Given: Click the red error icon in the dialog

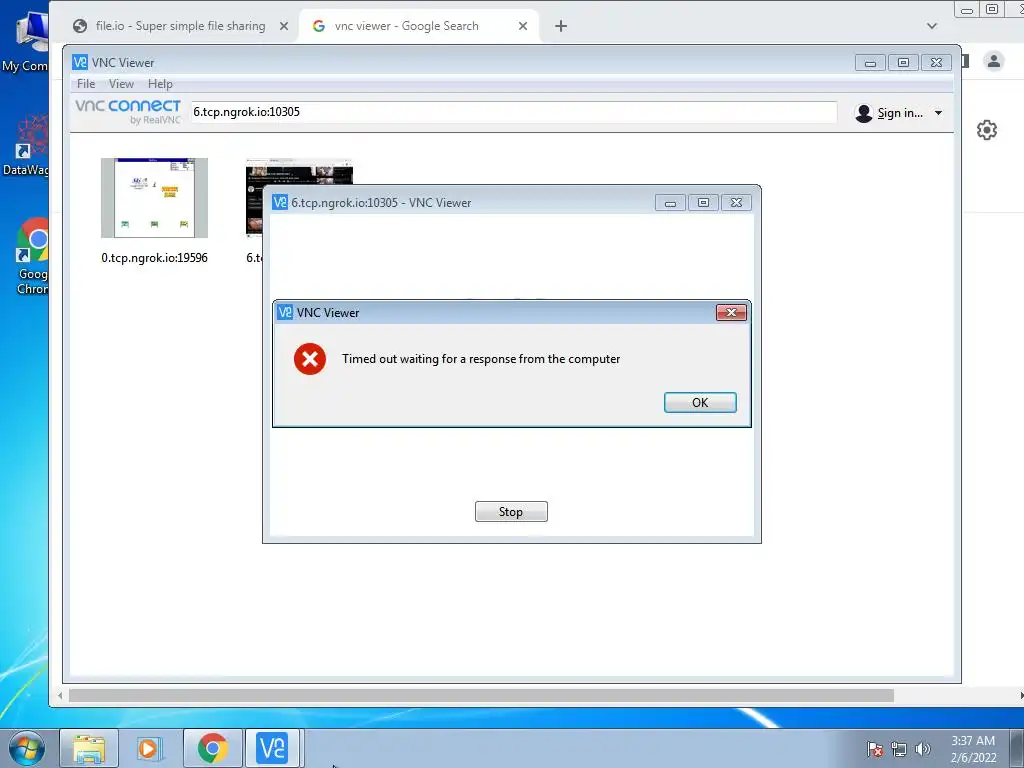Looking at the screenshot, I should coord(310,359).
